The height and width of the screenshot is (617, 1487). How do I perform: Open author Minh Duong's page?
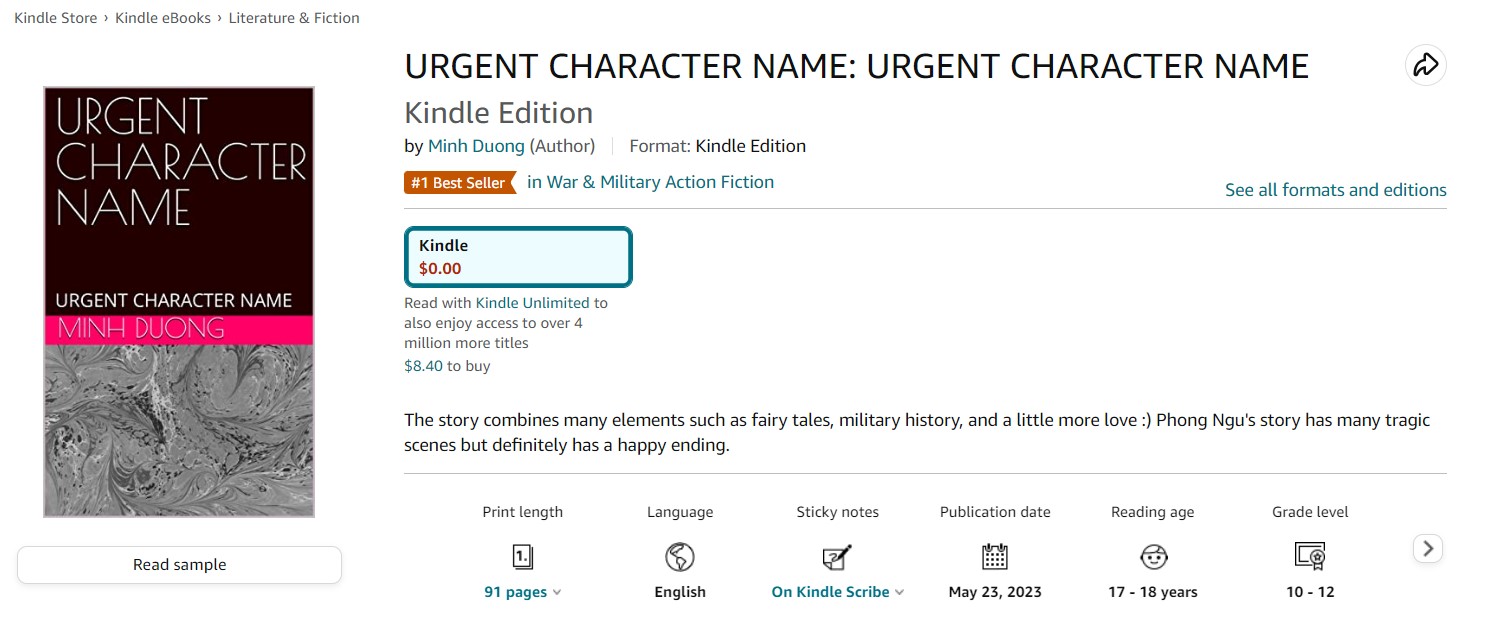point(476,146)
